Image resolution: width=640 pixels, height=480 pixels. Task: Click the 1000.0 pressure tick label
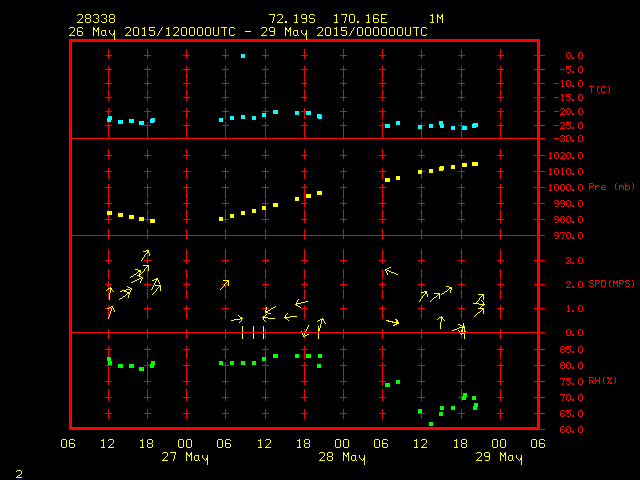pos(566,187)
